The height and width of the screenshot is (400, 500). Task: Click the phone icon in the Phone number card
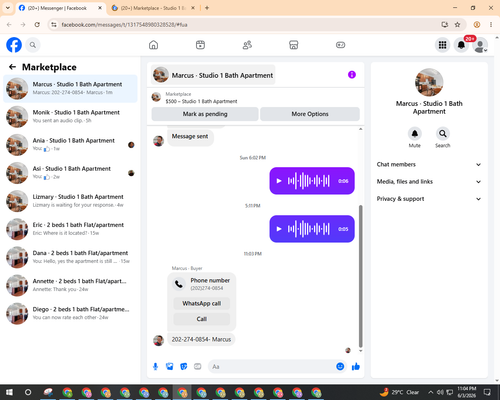coord(179,284)
